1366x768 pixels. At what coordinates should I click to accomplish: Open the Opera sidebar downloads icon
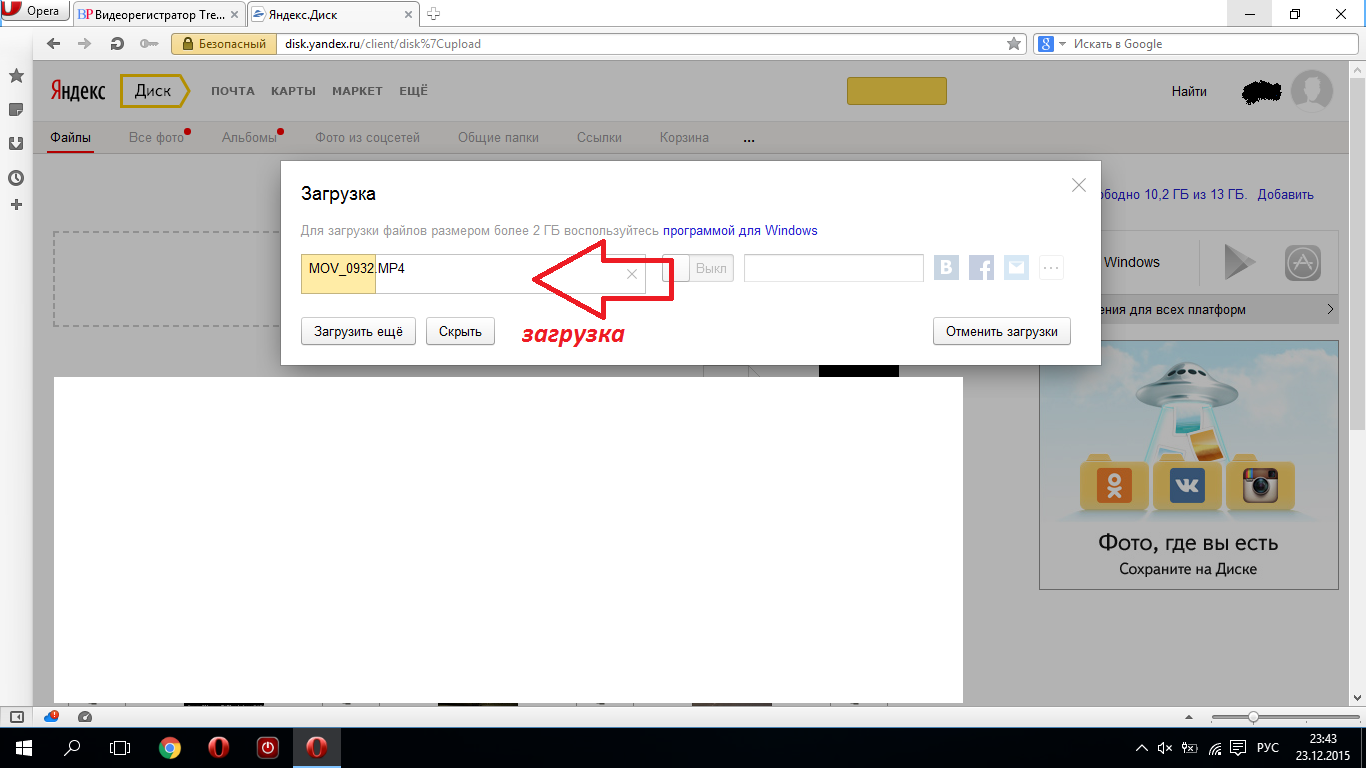[x=16, y=143]
